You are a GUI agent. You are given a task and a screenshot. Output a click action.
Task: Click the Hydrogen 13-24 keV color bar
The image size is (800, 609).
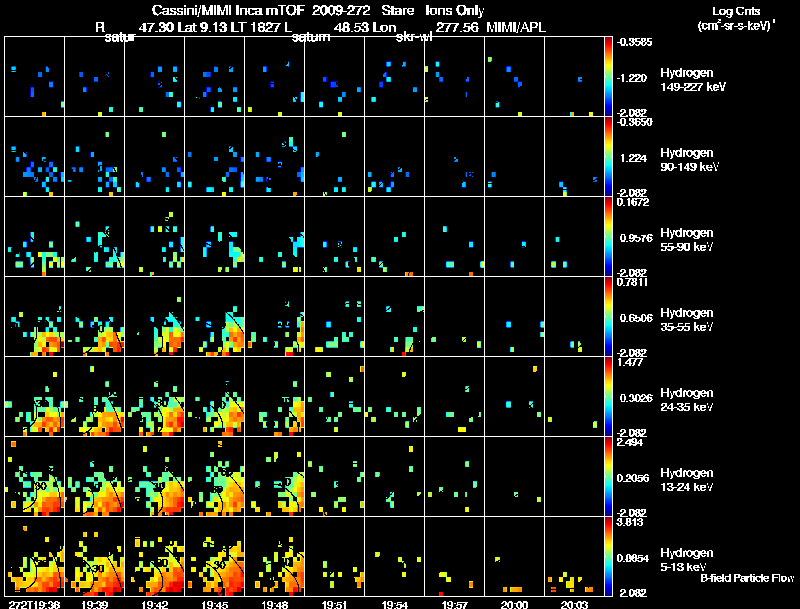point(608,477)
